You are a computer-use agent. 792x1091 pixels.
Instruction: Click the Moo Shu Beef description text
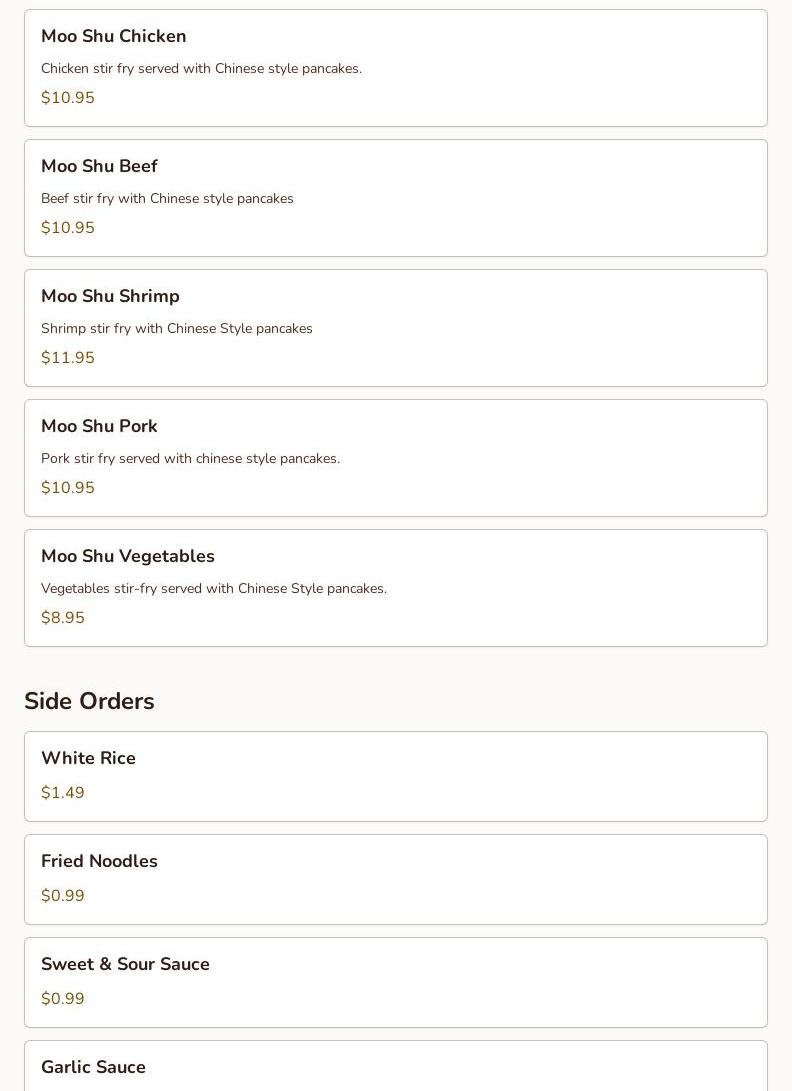(167, 199)
